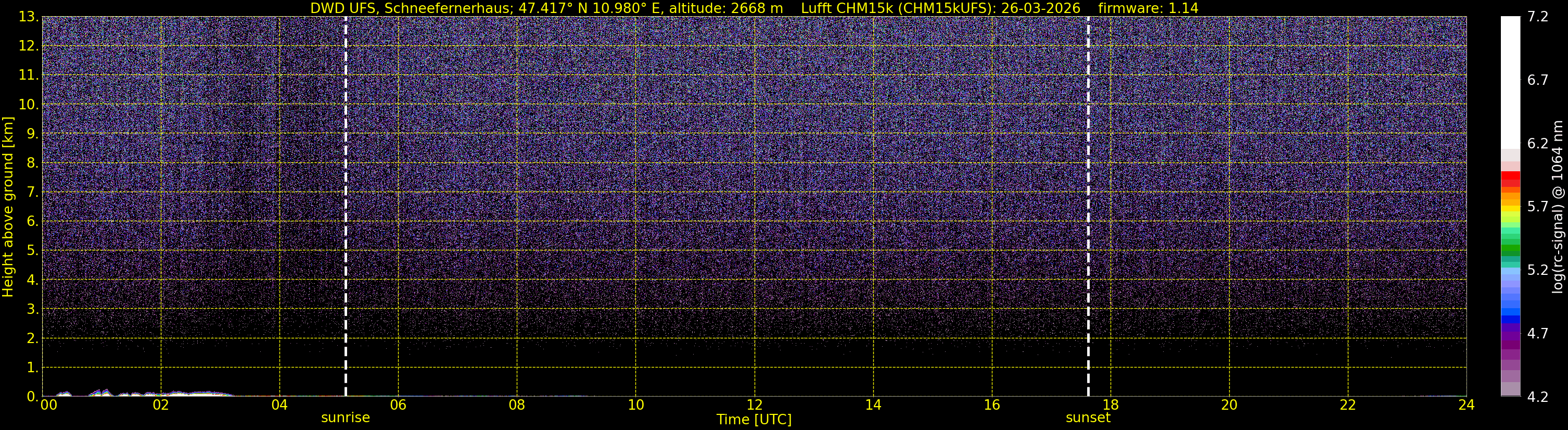Click the sunset label below axis
The image size is (1568, 430).
point(1088,418)
